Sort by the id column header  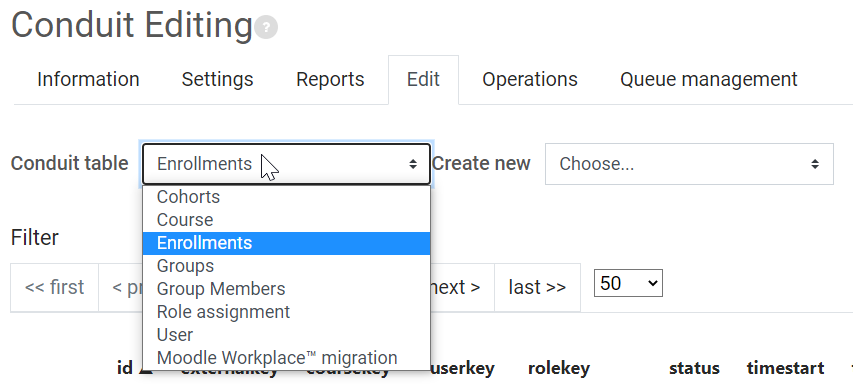[x=125, y=369]
